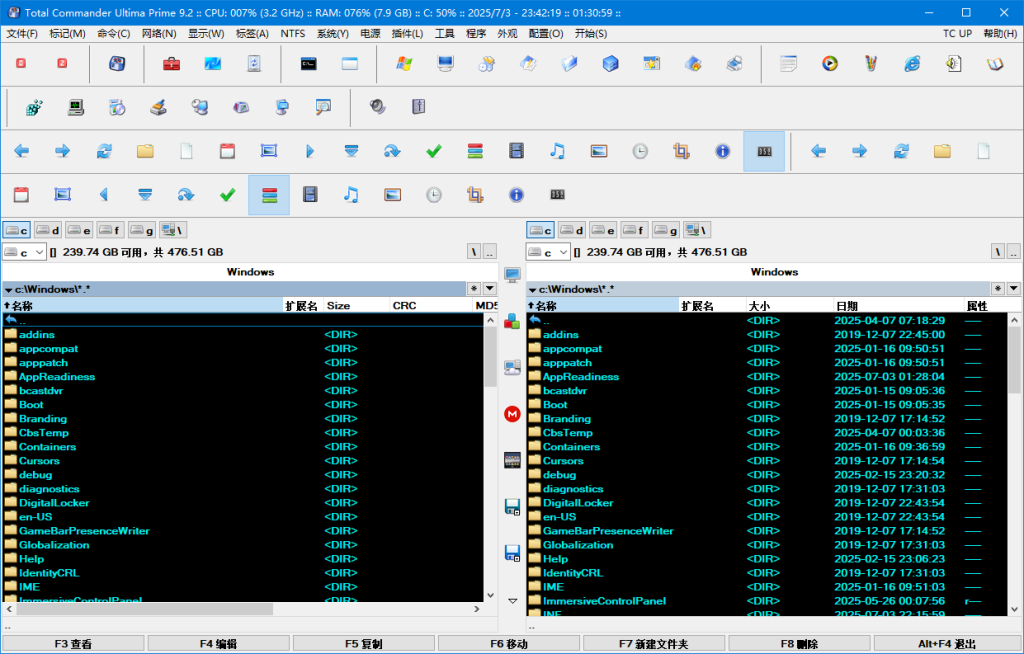Click the Windows flag logo icon
The image size is (1024, 654).
click(404, 63)
